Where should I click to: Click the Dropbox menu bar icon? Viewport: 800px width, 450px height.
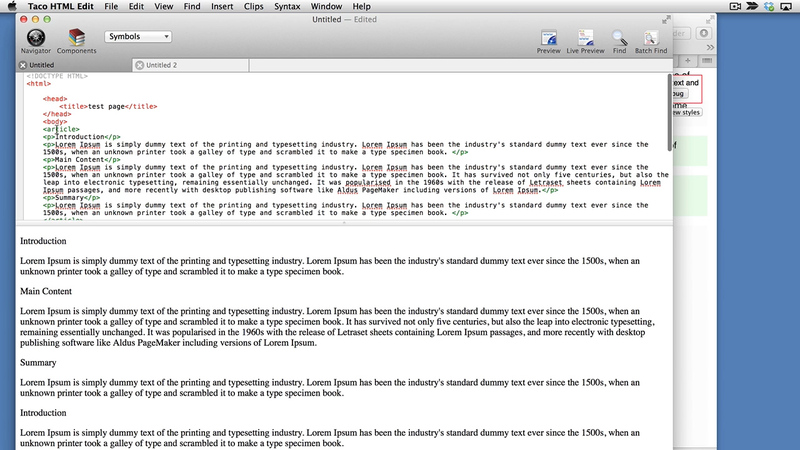click(x=769, y=7)
